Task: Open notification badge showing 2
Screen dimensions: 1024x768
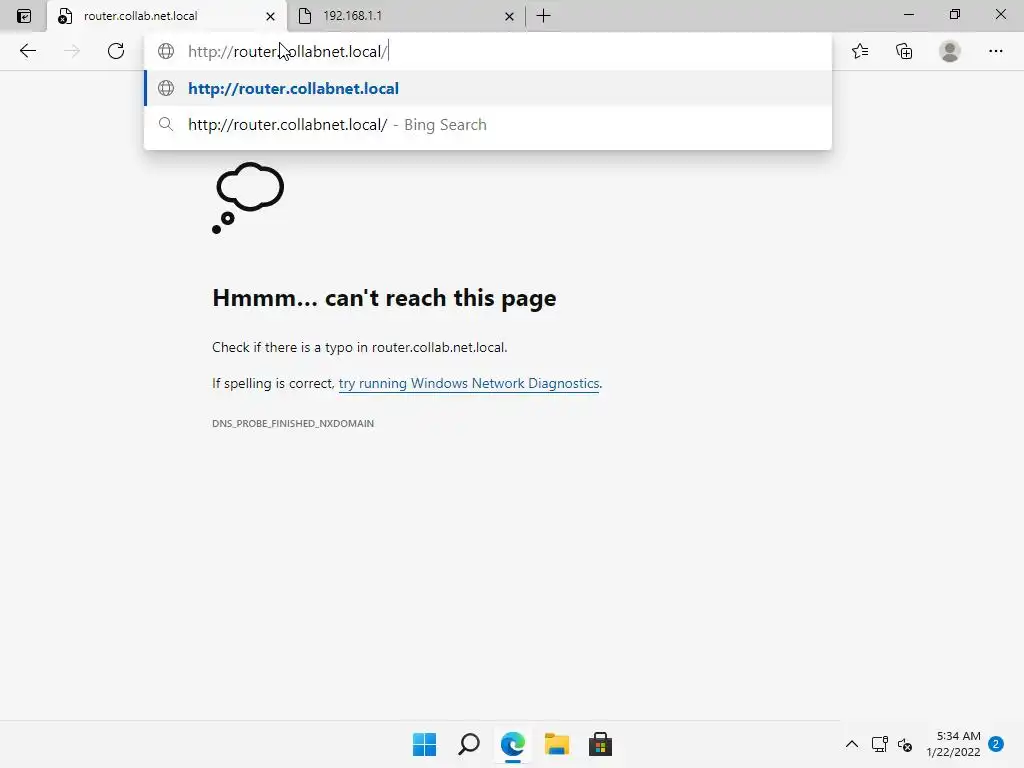Action: coord(996,744)
